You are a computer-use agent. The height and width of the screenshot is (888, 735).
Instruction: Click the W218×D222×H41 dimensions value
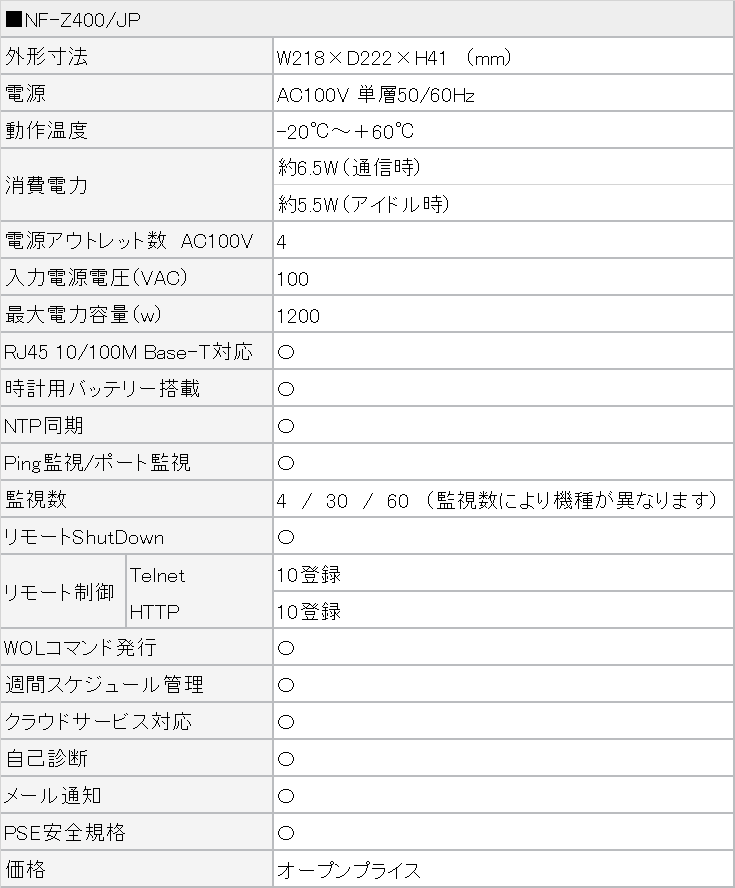click(394, 58)
